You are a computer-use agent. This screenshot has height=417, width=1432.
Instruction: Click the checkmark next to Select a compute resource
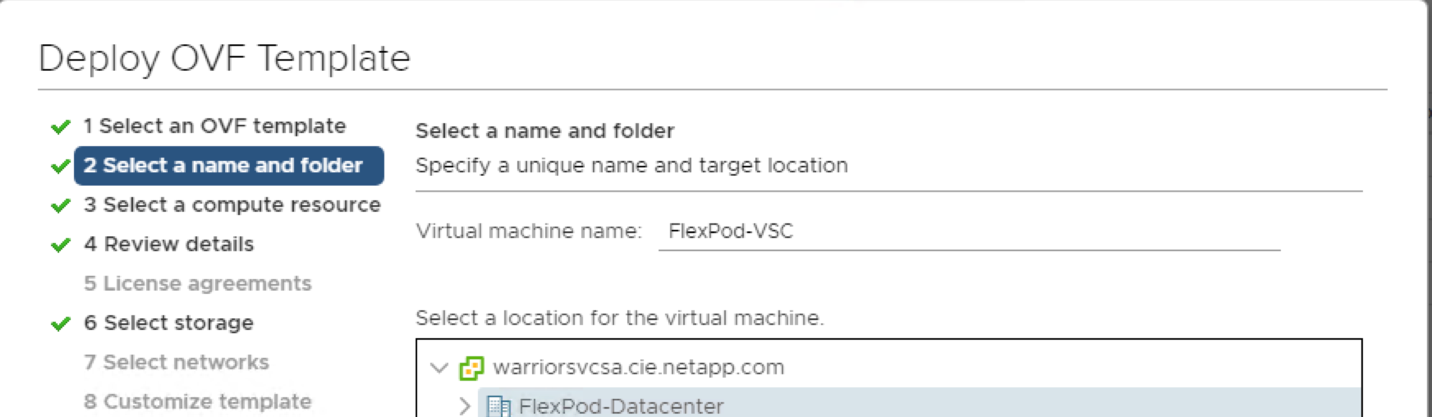[x=61, y=206]
